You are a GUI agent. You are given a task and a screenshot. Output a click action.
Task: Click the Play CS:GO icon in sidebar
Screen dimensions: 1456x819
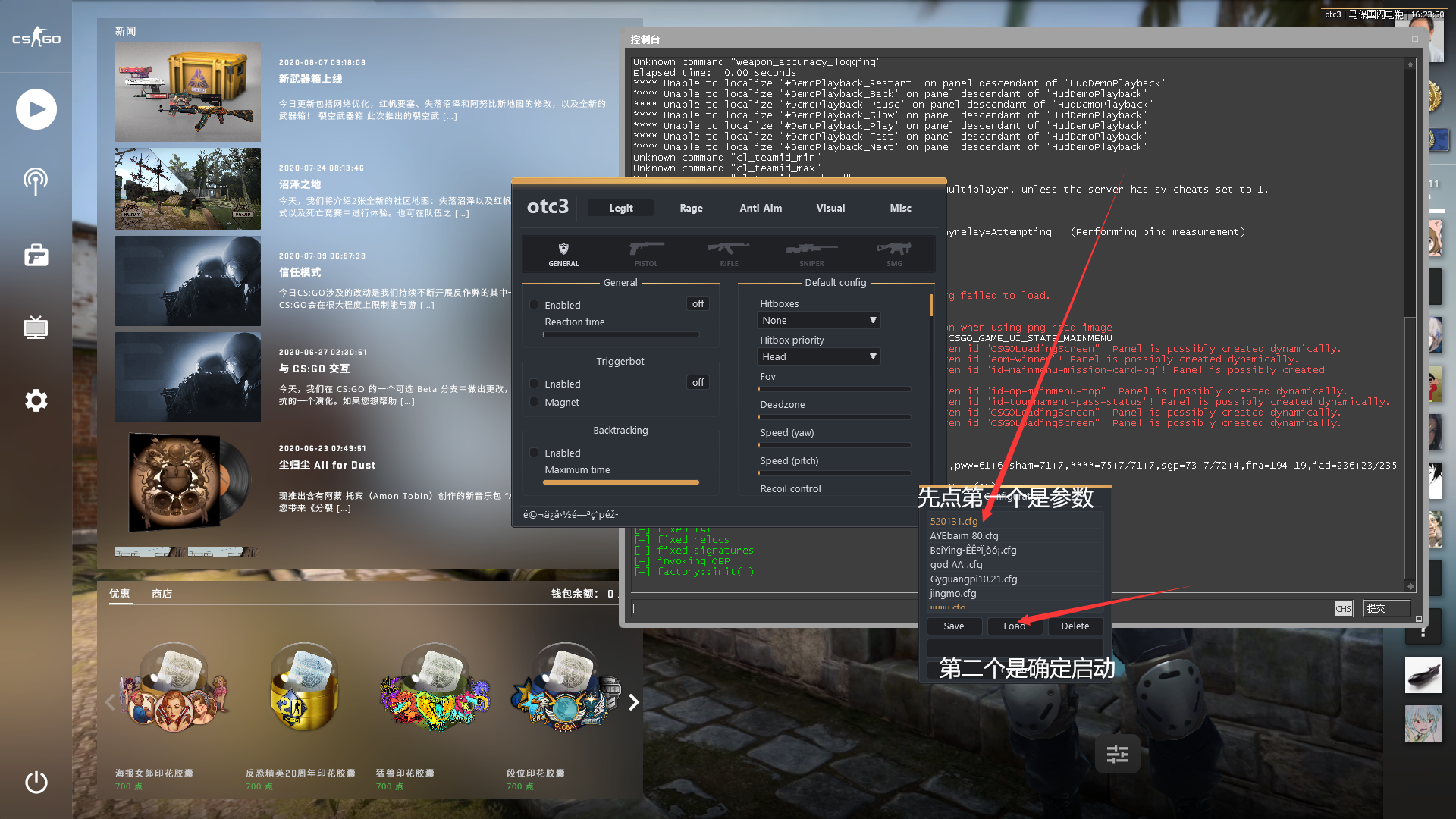click(36, 110)
